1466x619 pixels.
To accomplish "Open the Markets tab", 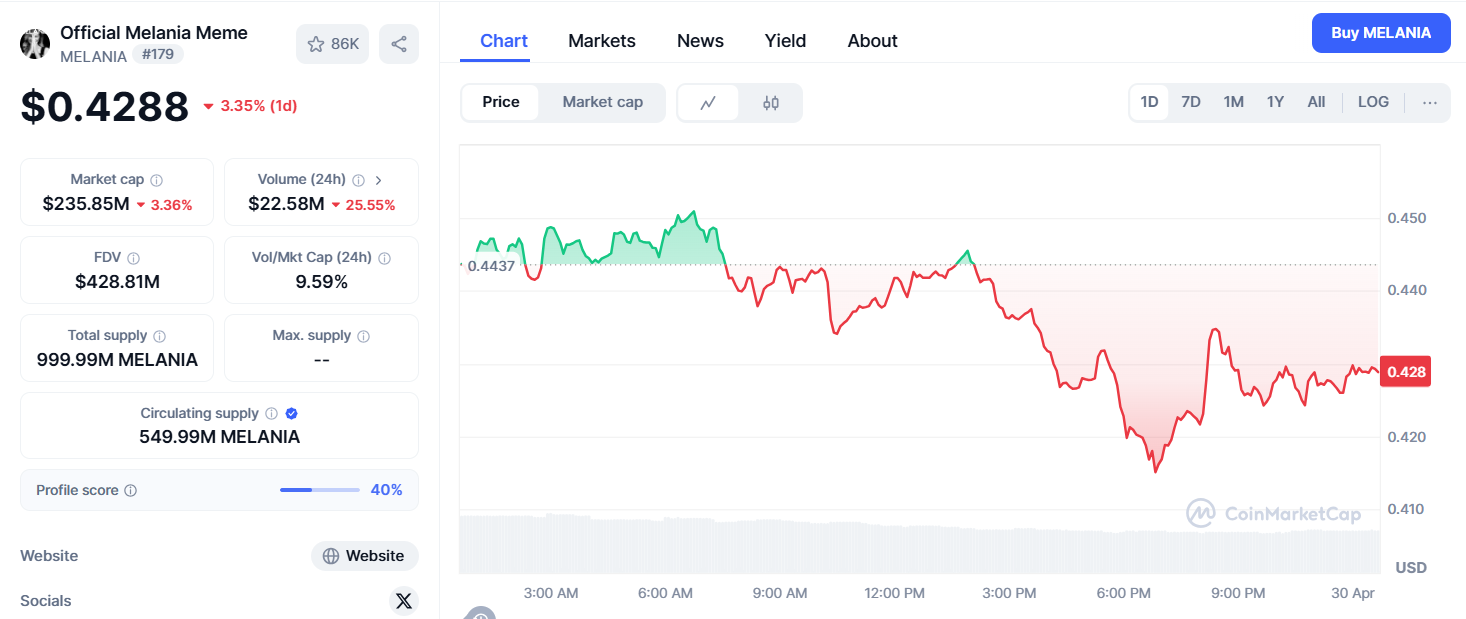I will (x=602, y=41).
